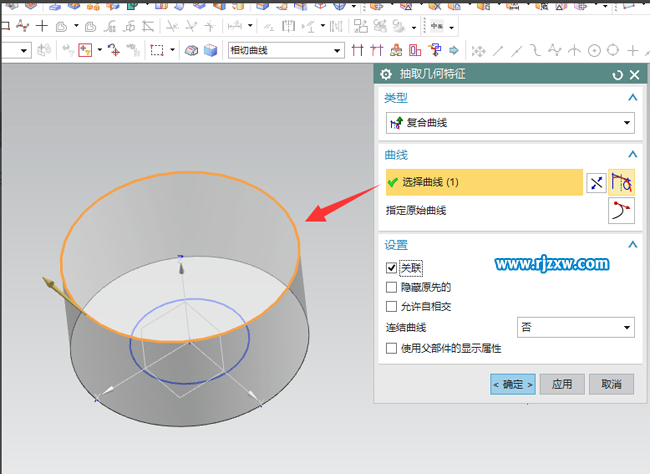This screenshot has height=474, width=650.
Task: Click the 应用 button
Action: click(562, 384)
